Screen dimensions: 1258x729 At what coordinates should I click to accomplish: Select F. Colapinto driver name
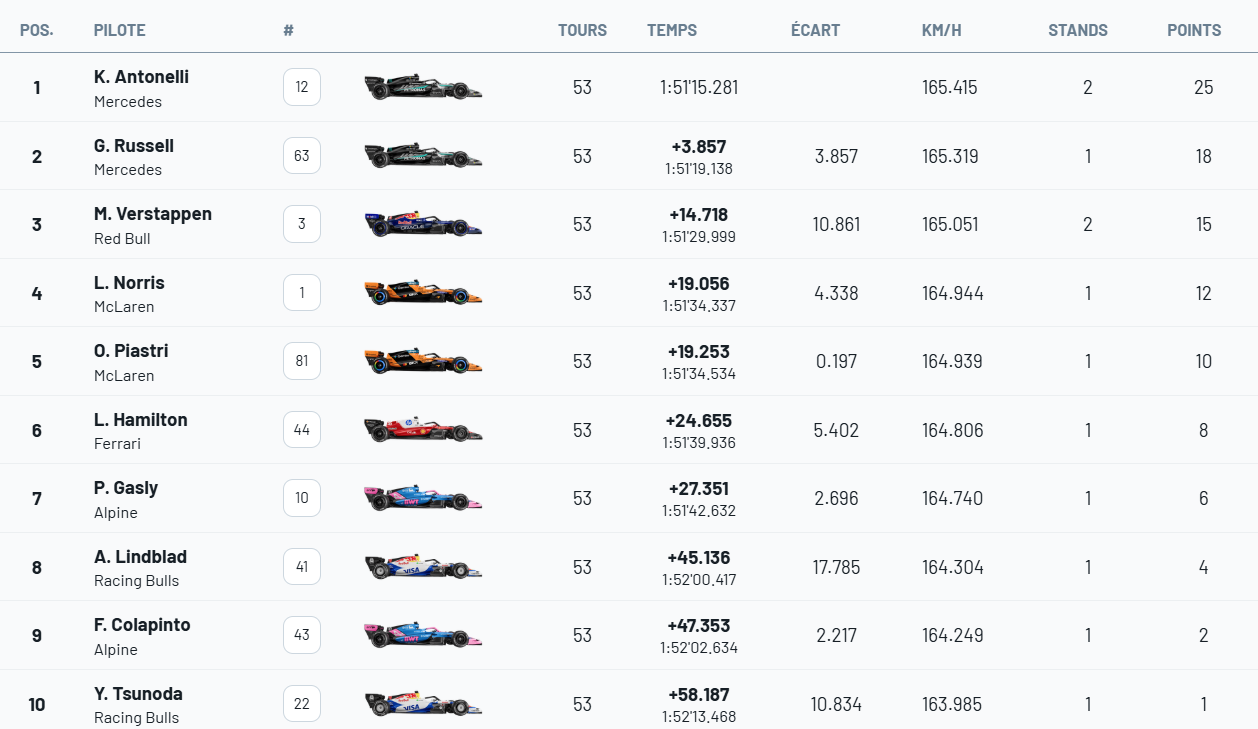click(x=142, y=625)
